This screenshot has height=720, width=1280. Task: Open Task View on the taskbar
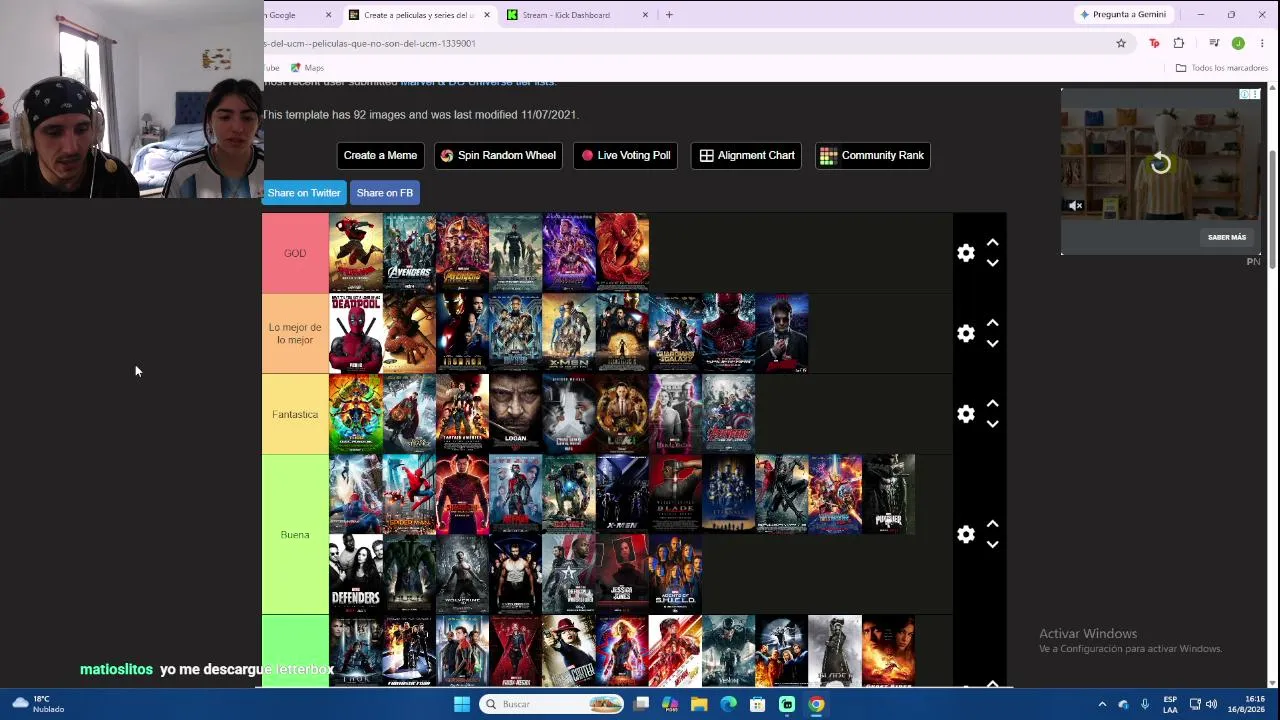coord(642,704)
